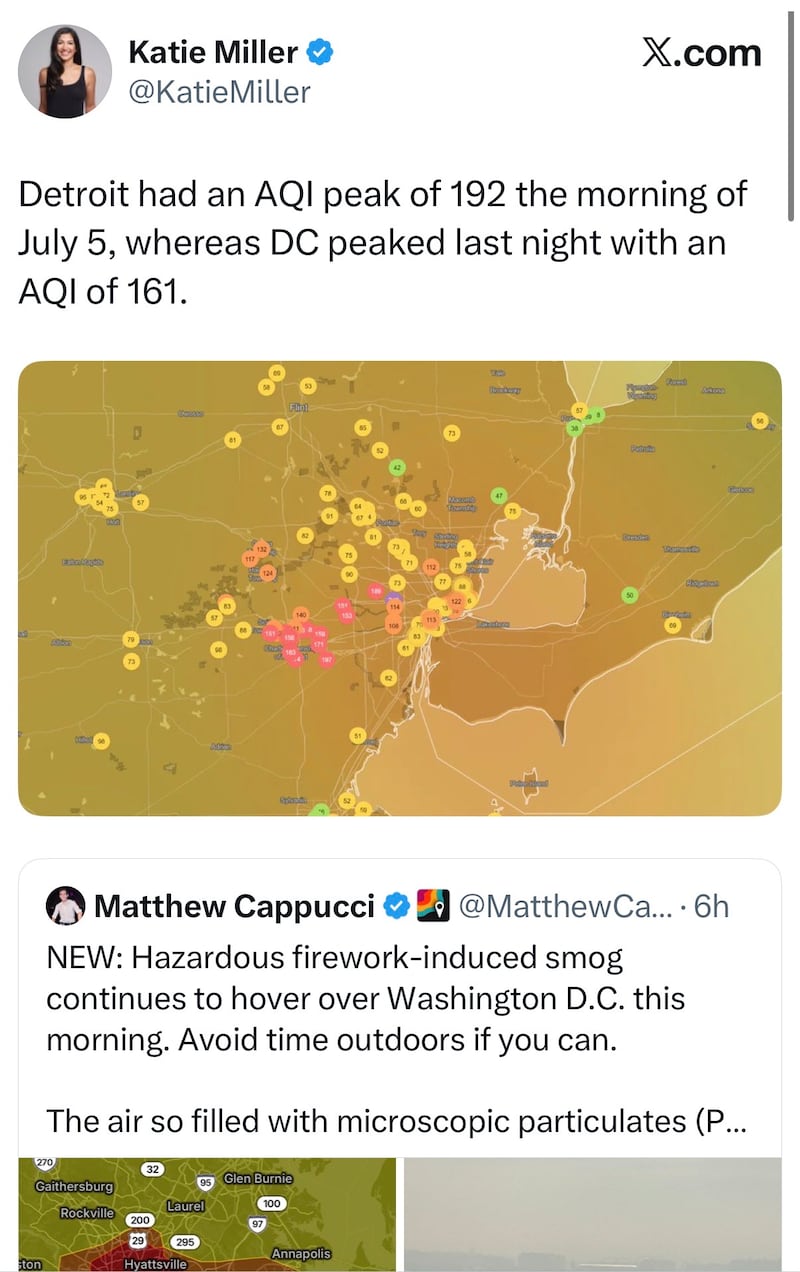This screenshot has height=1272, width=800.
Task: Open the Matthew Cappucci name in quote
Action: click(x=234, y=906)
